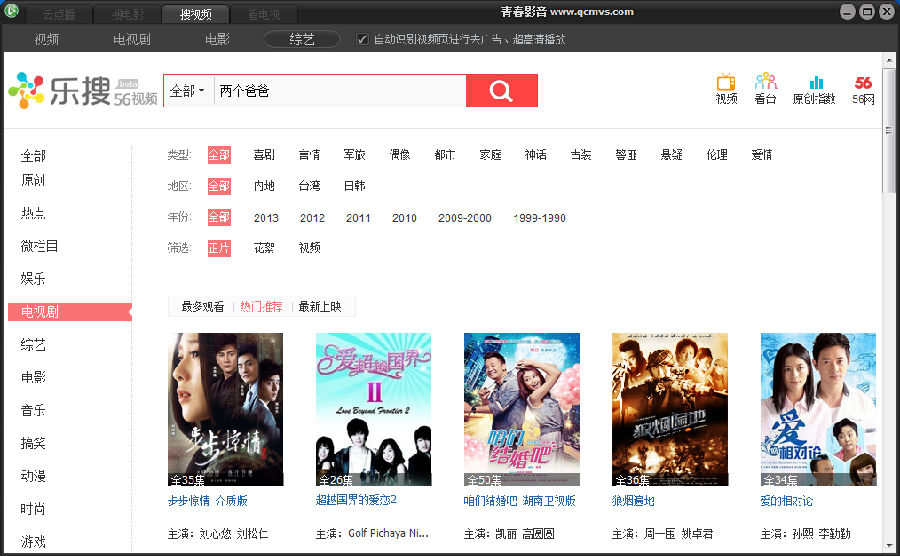Select 音乐 in the left sidebar
The image size is (900, 556).
(33, 410)
